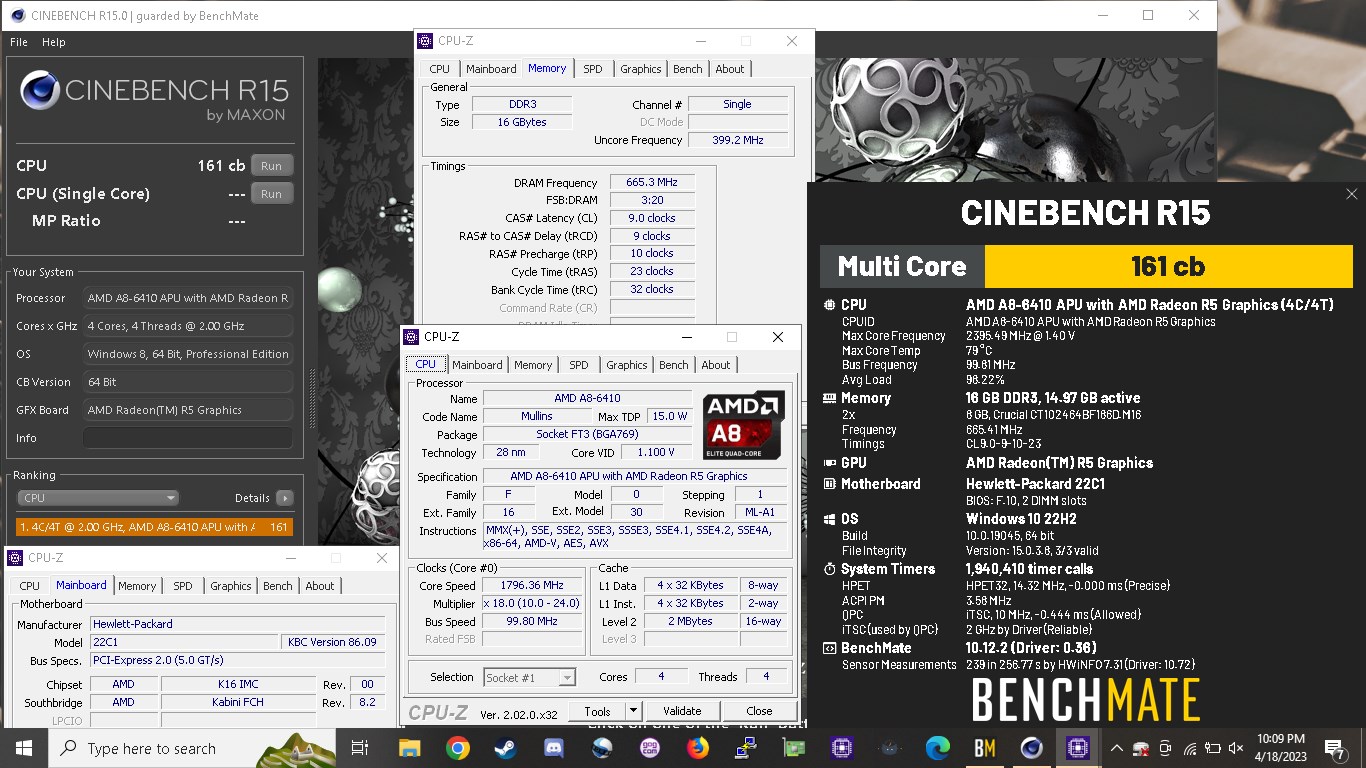Click the Close button in CPU-Z
Viewport: 1366px width, 768px height.
point(760,711)
